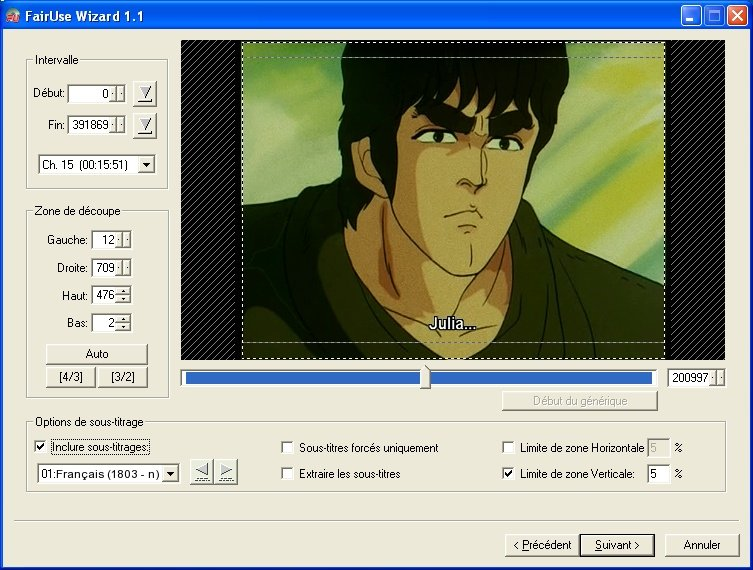Set Début from current frame marker button

[145, 93]
